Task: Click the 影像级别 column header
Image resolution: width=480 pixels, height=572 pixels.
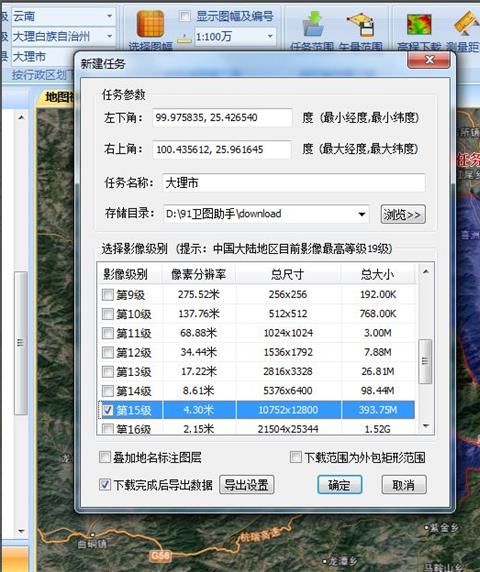Action: coord(130,274)
